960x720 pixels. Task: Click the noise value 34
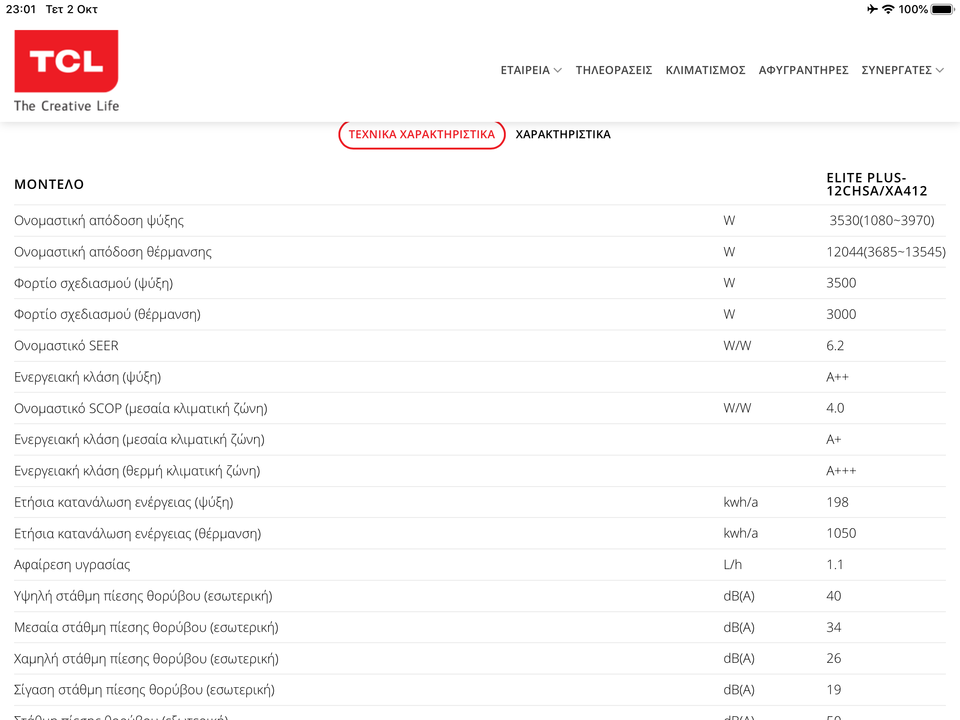tap(834, 627)
